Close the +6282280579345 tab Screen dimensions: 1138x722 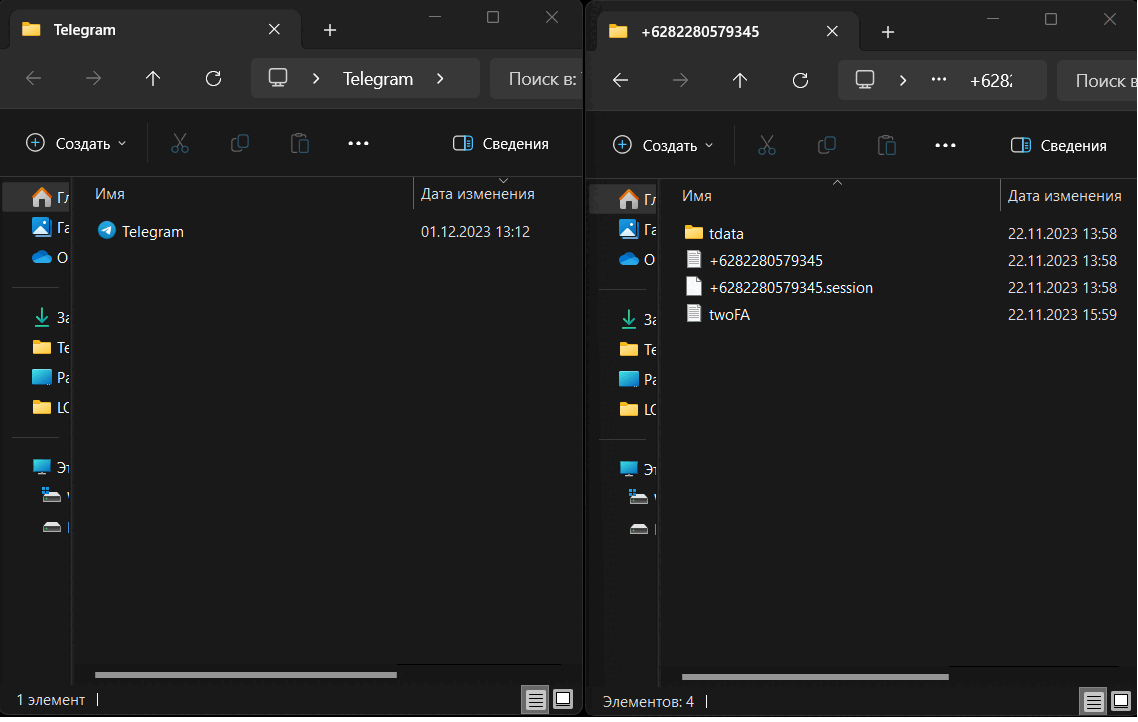tap(832, 31)
